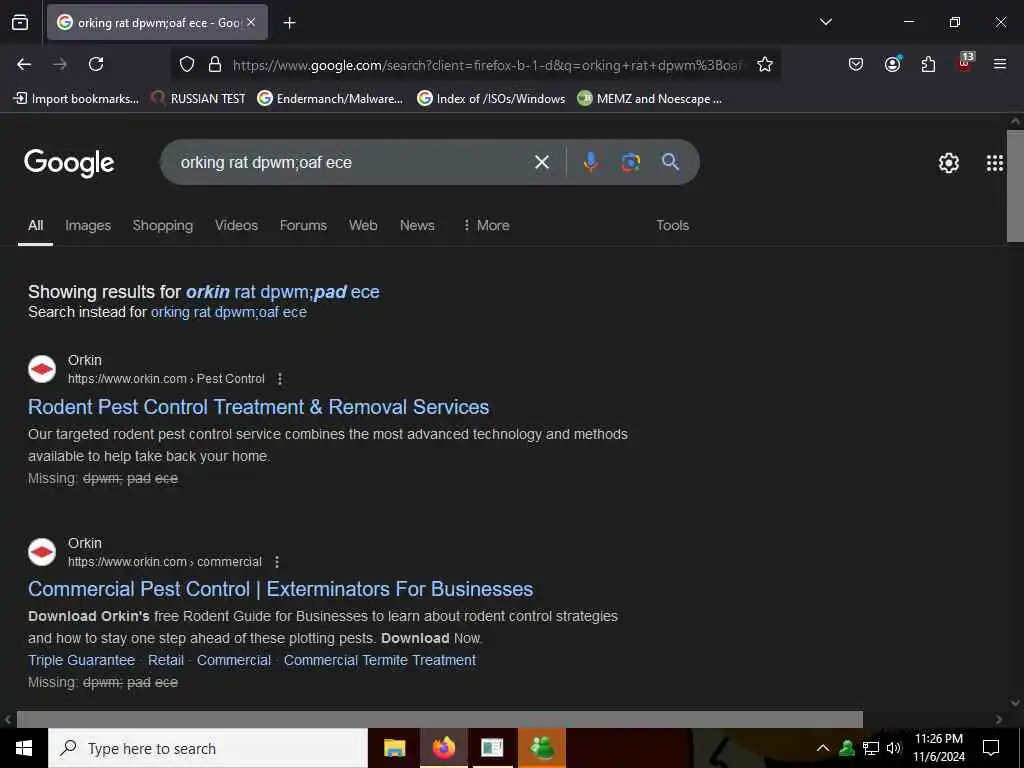Open 'Rodent Pest Control Treatment & Removal Services'
Screen dimensions: 1024x768
click(259, 407)
